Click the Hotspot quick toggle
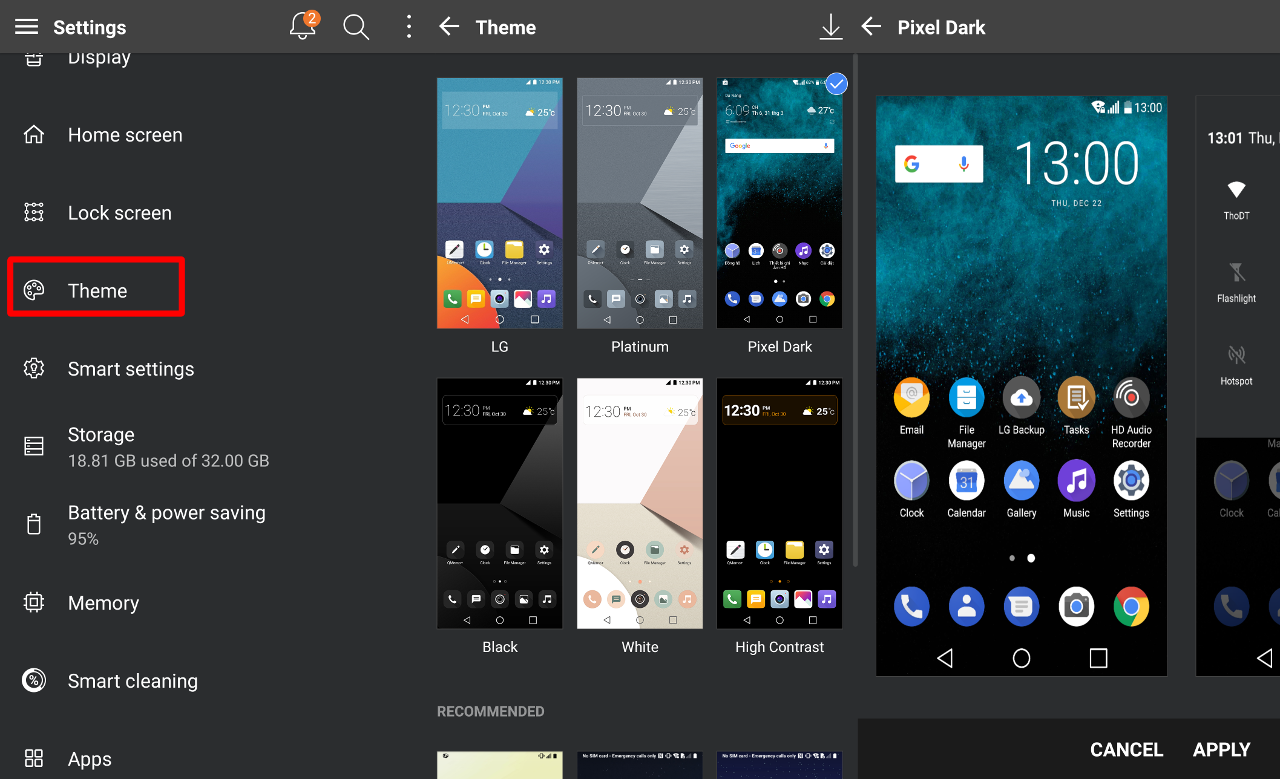Screen dimensions: 1280x779 pyautogui.click(x=1236, y=365)
